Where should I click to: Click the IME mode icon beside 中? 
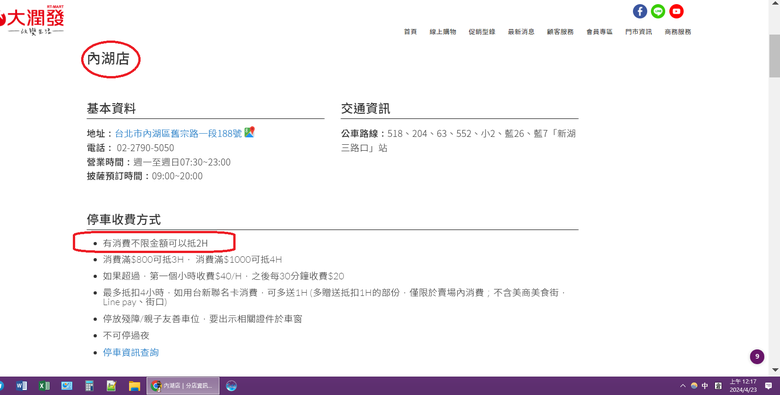point(718,386)
